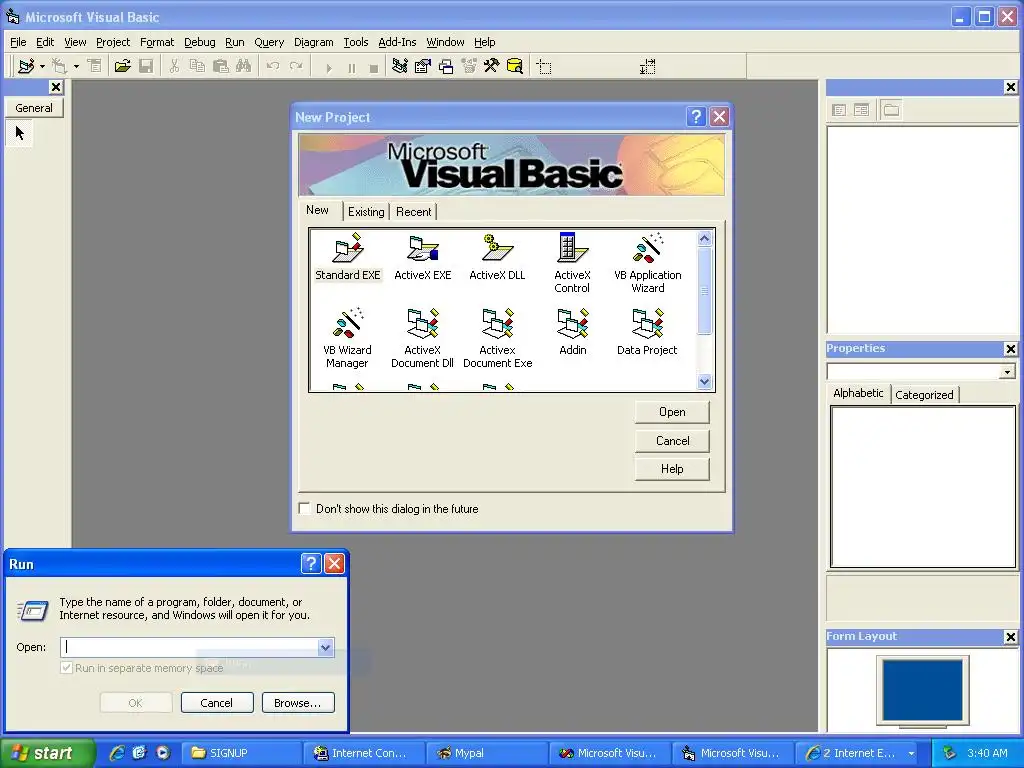
Task: Click the Open Project folder icon
Action: 122,66
